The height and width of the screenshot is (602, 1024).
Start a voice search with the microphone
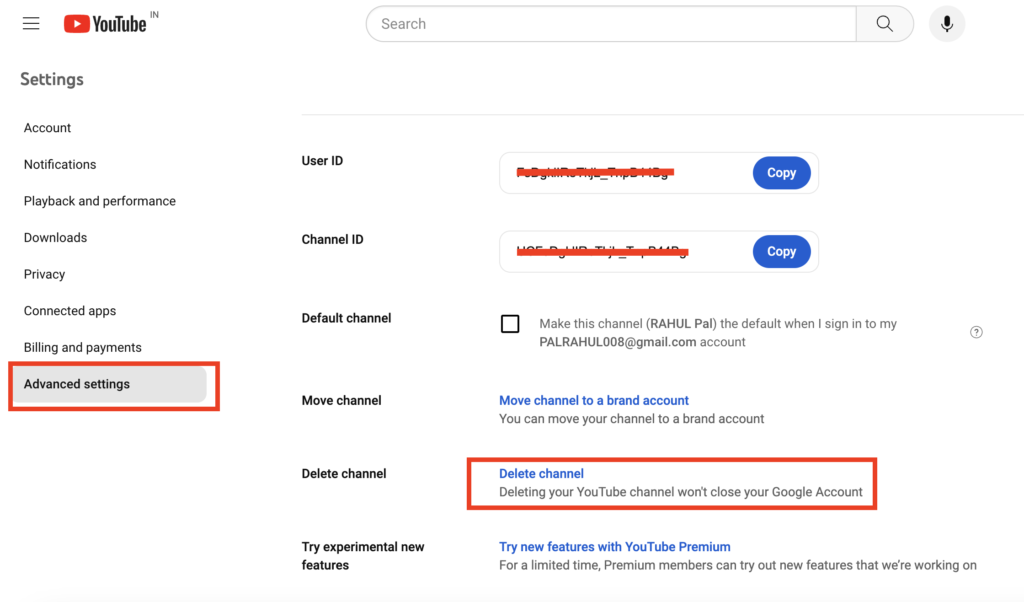946,23
